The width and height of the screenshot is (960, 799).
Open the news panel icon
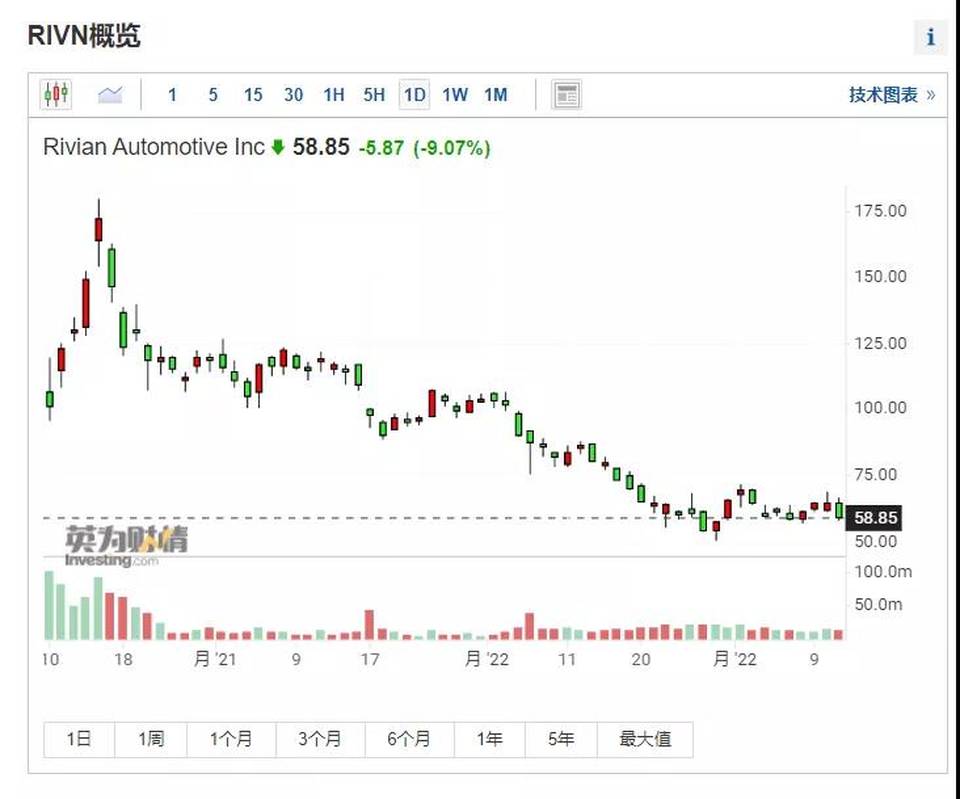[566, 95]
